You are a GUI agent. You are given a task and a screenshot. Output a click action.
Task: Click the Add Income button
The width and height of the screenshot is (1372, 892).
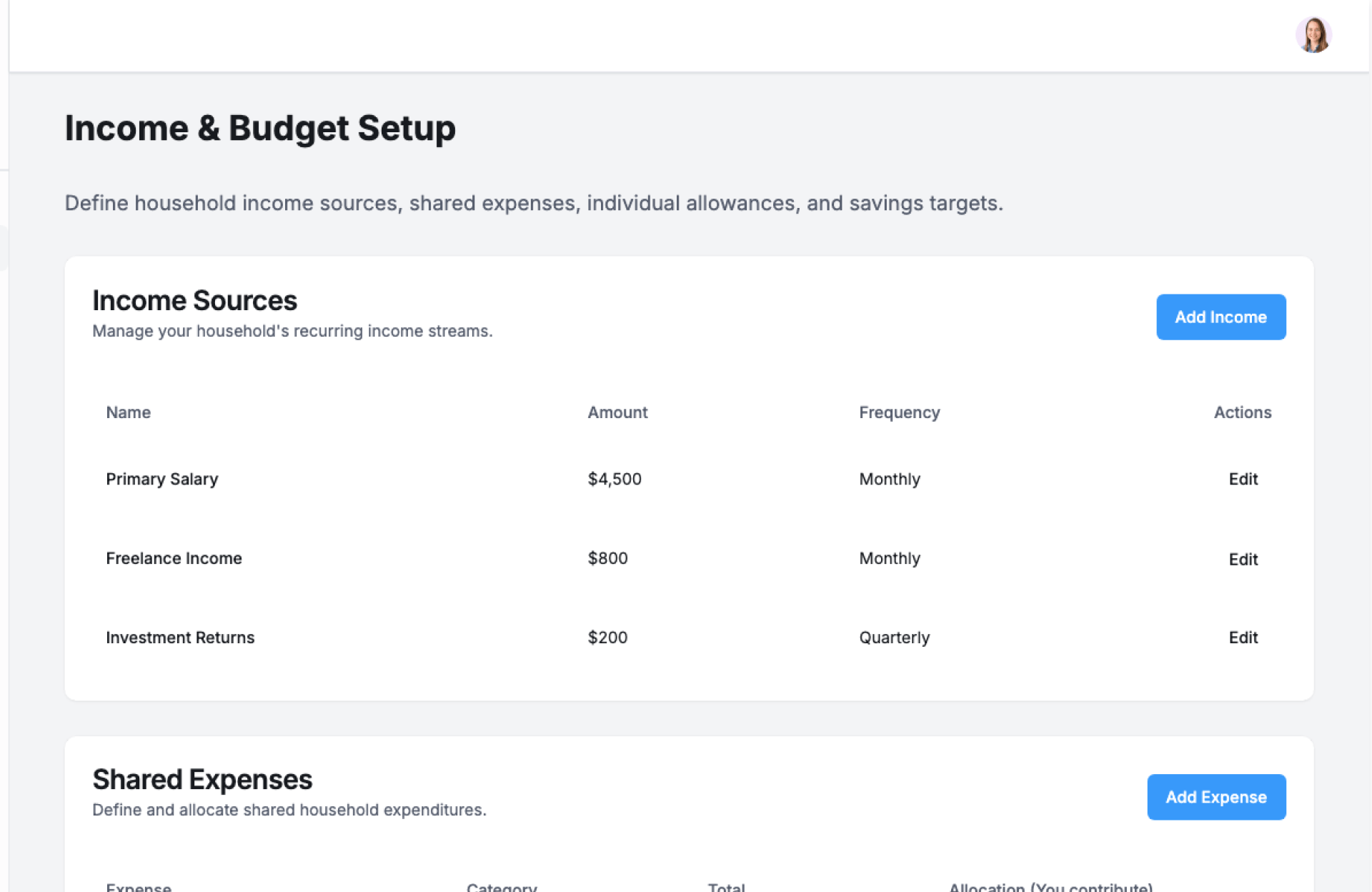(x=1221, y=317)
